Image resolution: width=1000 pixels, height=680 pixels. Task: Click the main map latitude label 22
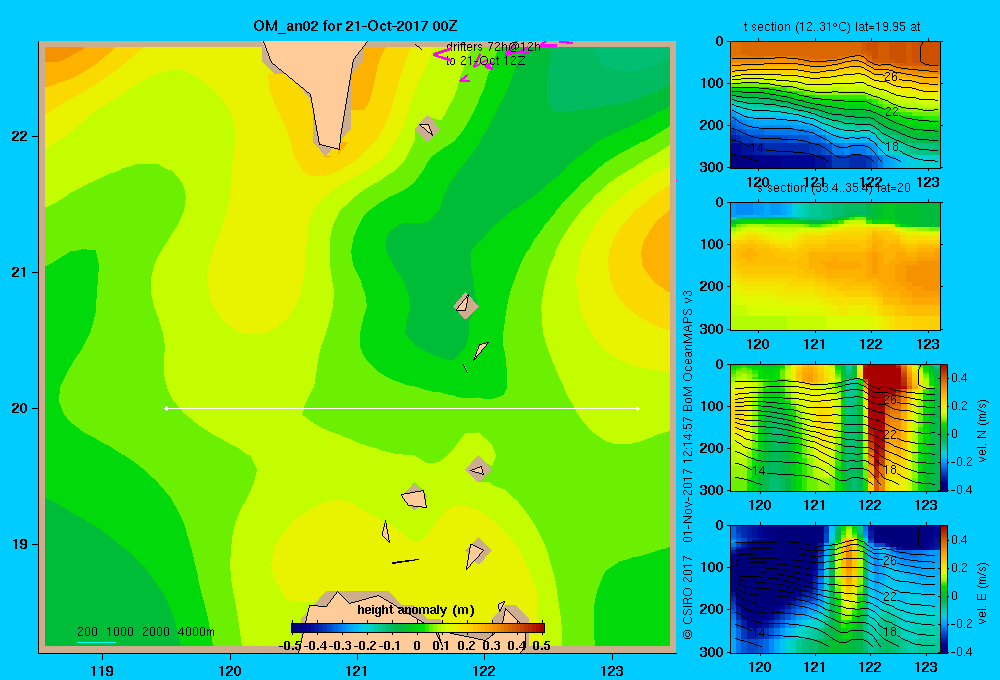tap(20, 137)
